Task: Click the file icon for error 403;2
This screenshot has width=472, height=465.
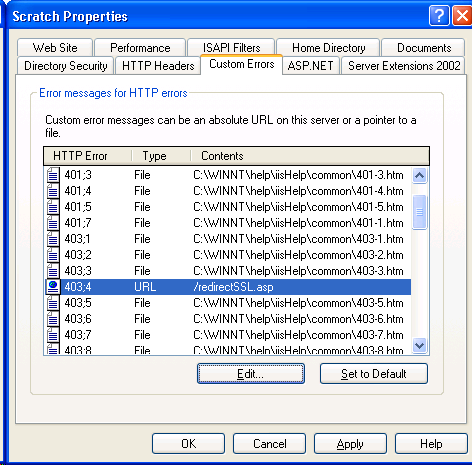Action: [x=53, y=255]
